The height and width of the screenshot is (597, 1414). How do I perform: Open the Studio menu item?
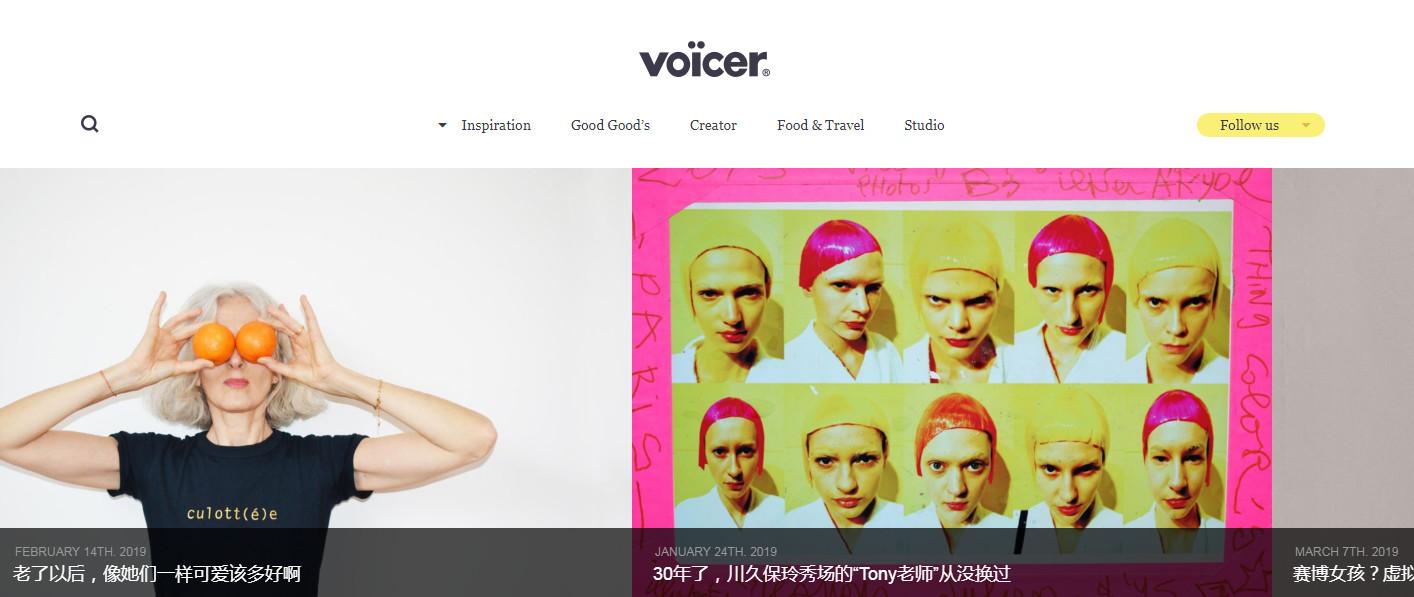(x=924, y=125)
